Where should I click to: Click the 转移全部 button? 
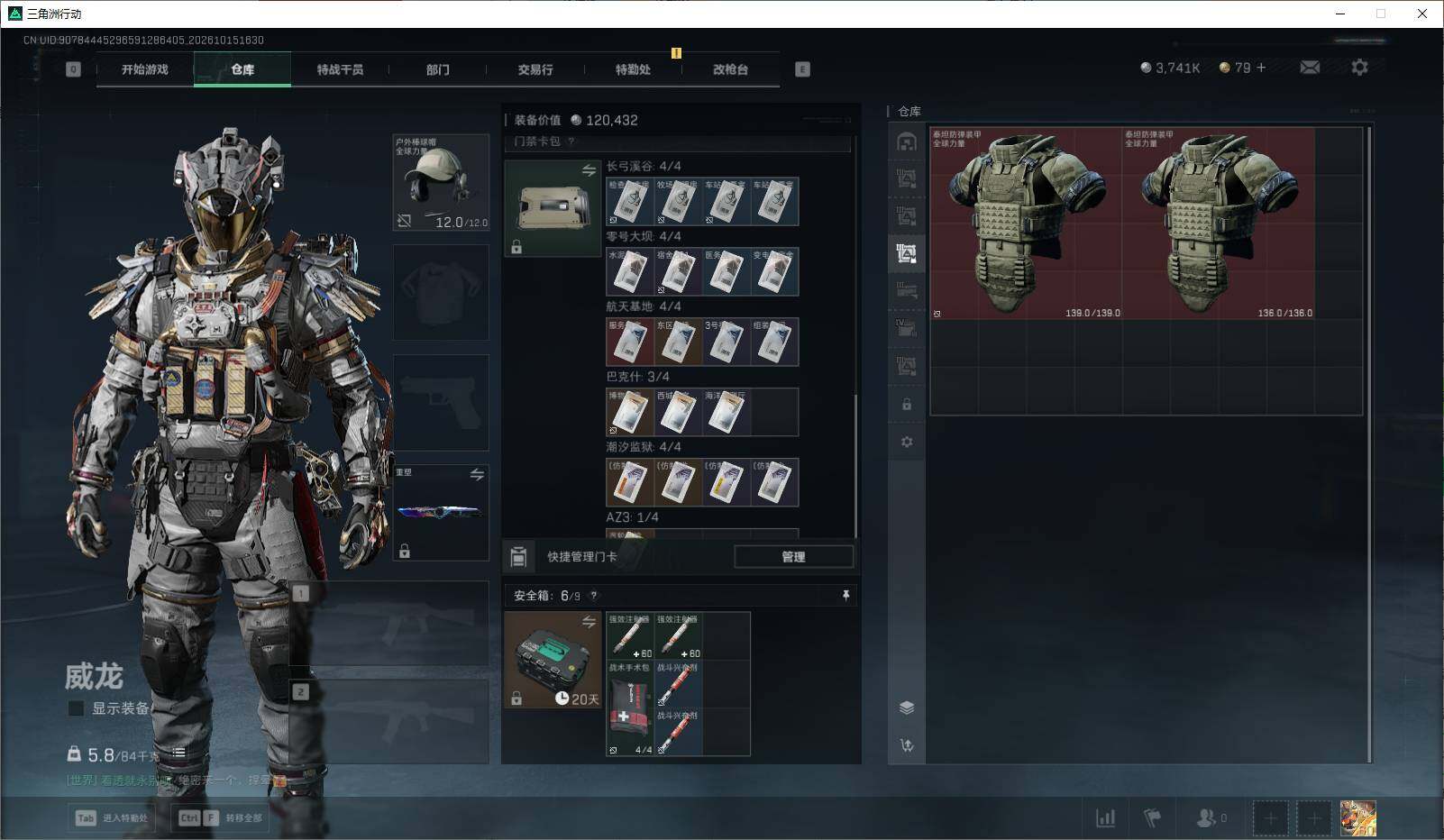tap(221, 817)
